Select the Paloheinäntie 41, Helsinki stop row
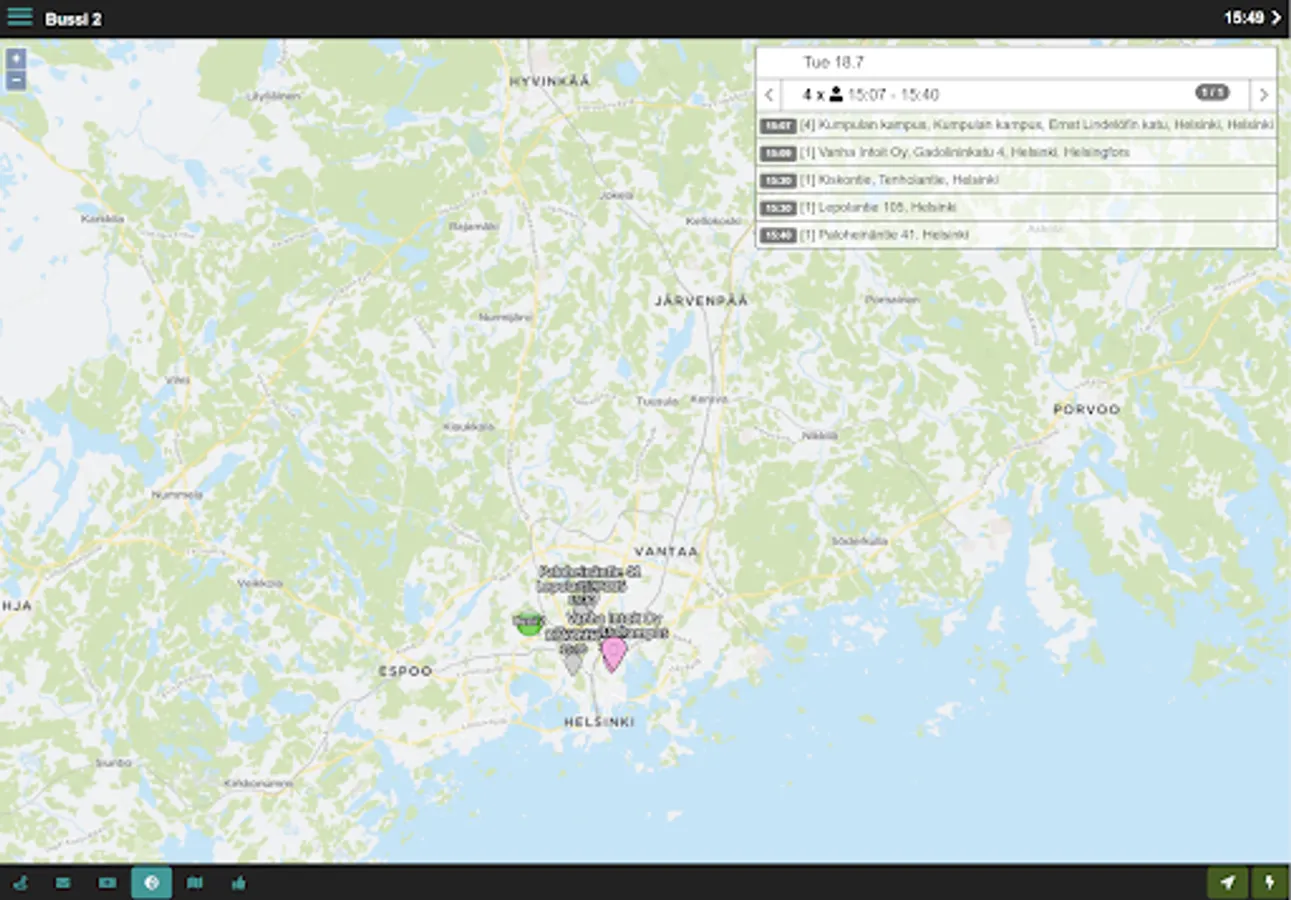The width and height of the screenshot is (1291, 900). [x=1016, y=234]
